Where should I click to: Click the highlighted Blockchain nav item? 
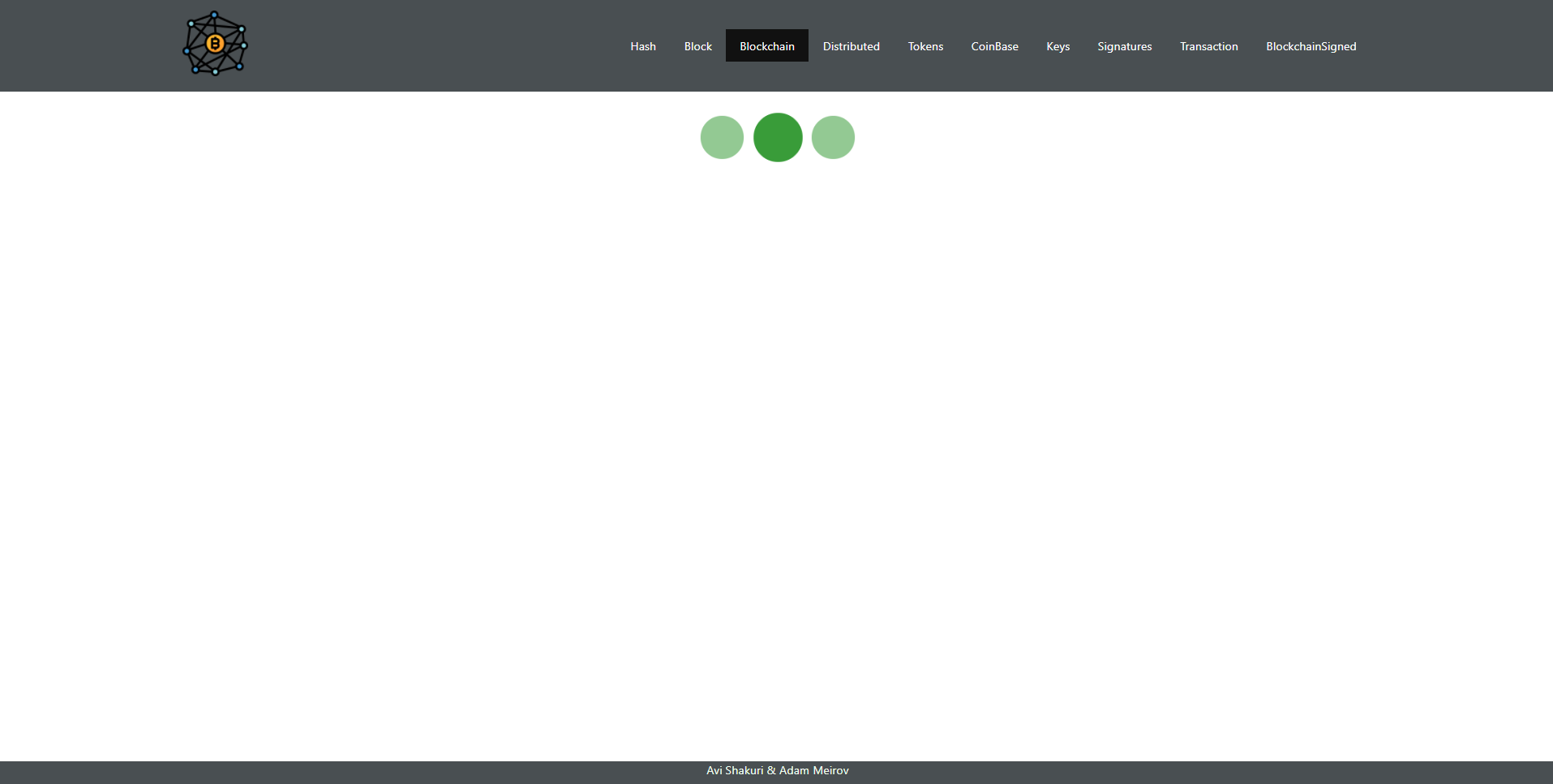(766, 45)
